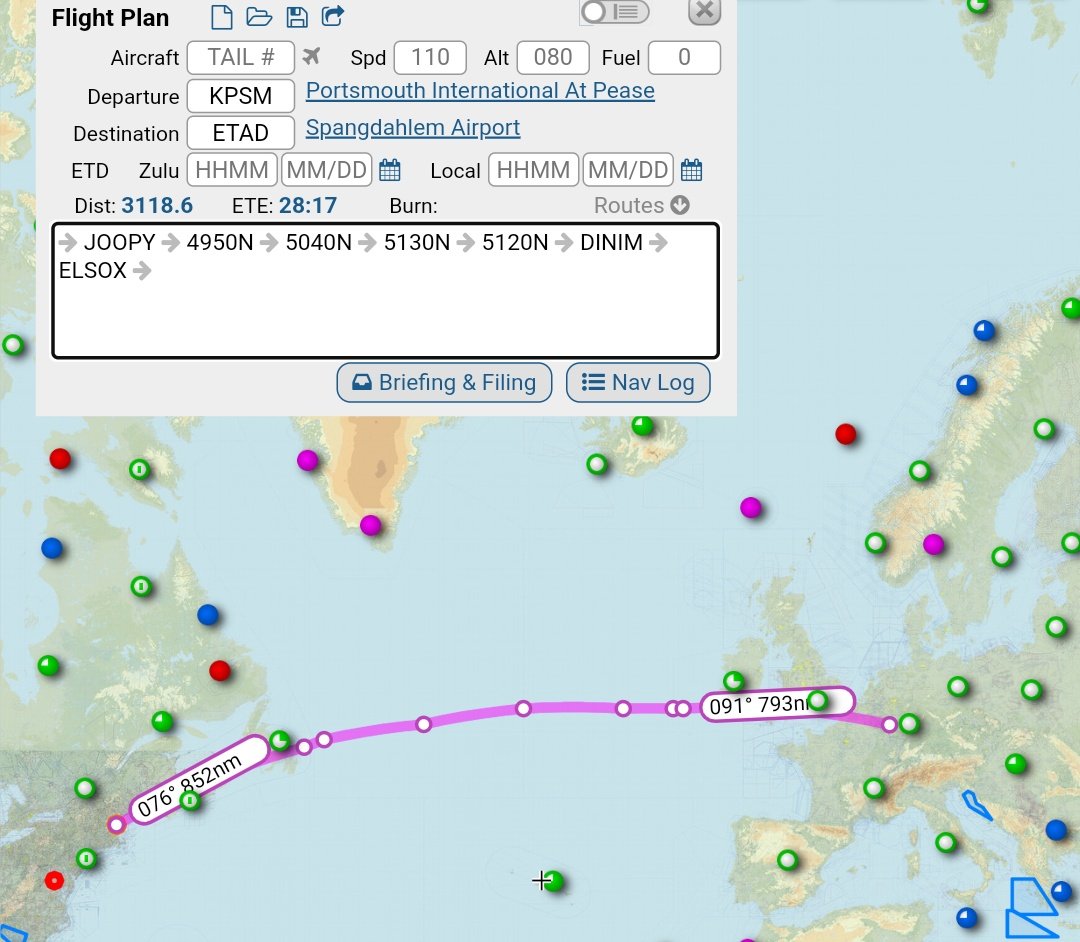1080x942 pixels.
Task: Click the red airport marker in the Norwegian Sea
Action: click(x=845, y=434)
